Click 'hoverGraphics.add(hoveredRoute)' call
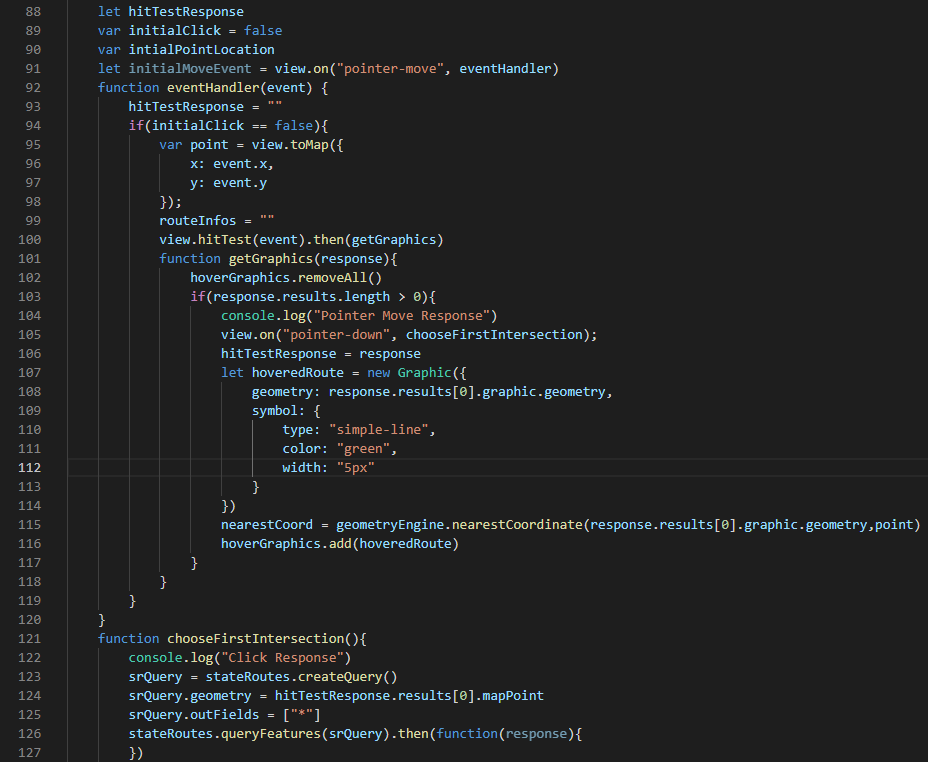The image size is (928, 762). [340, 544]
